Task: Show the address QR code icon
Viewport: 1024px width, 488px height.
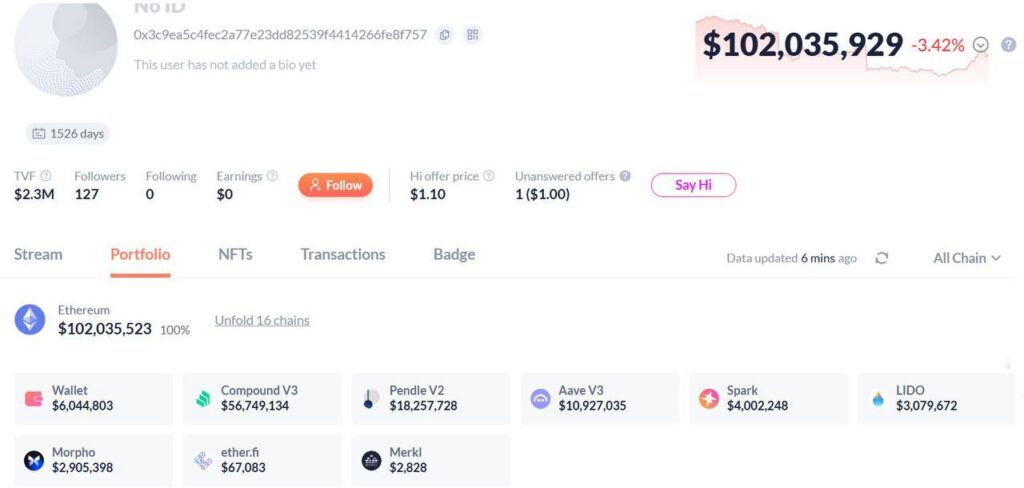Action: (473, 35)
